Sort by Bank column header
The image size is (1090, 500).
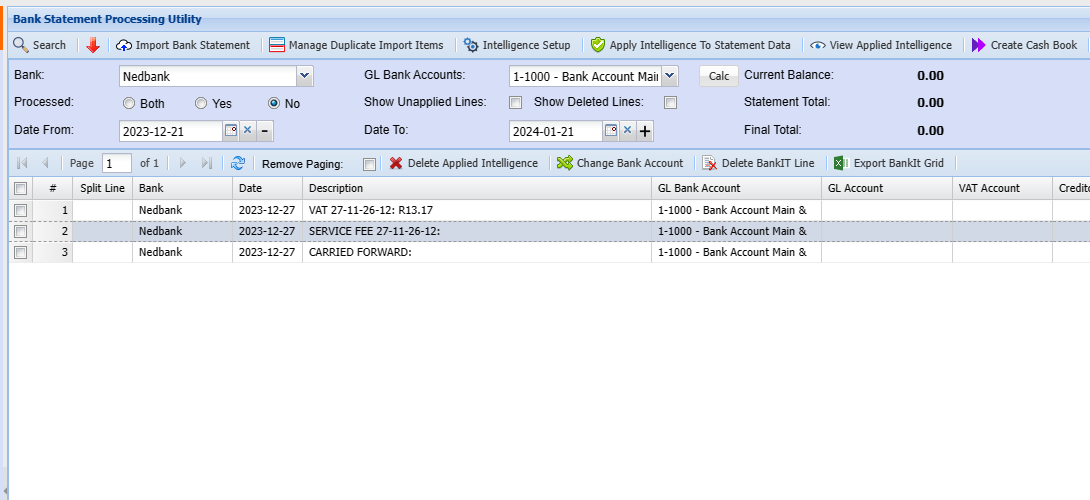point(183,188)
